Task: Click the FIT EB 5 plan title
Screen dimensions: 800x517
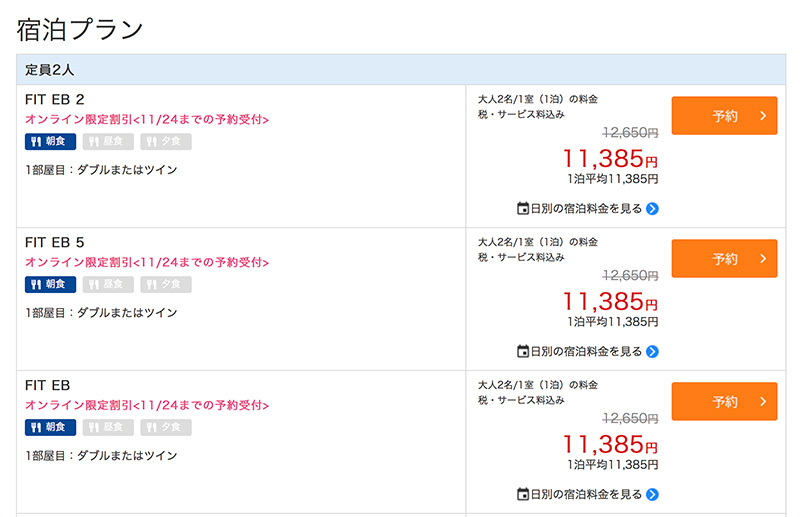Action: [55, 243]
